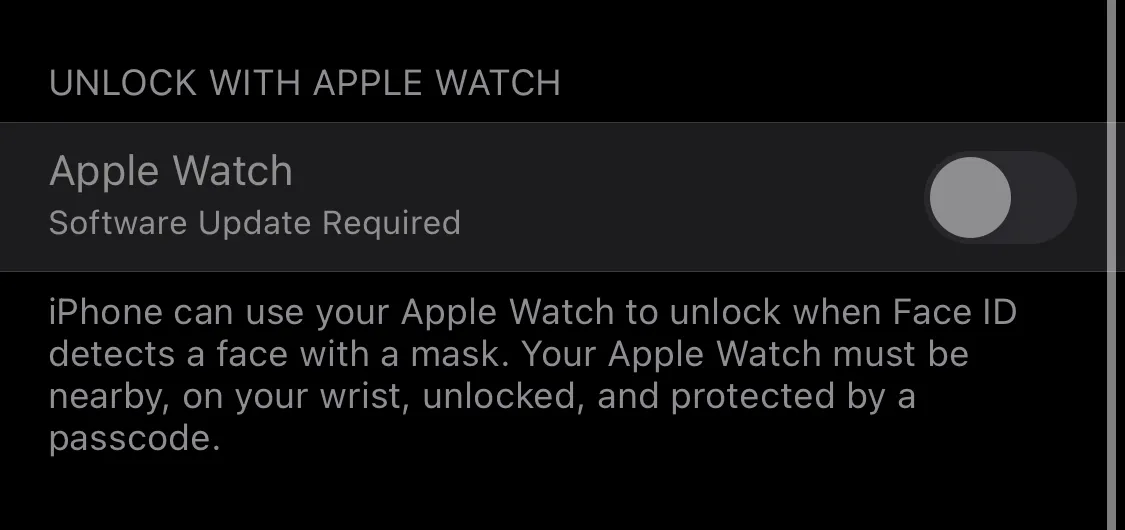
Task: Click the dark track of the Apple Watch toggle
Action: 1044,197
